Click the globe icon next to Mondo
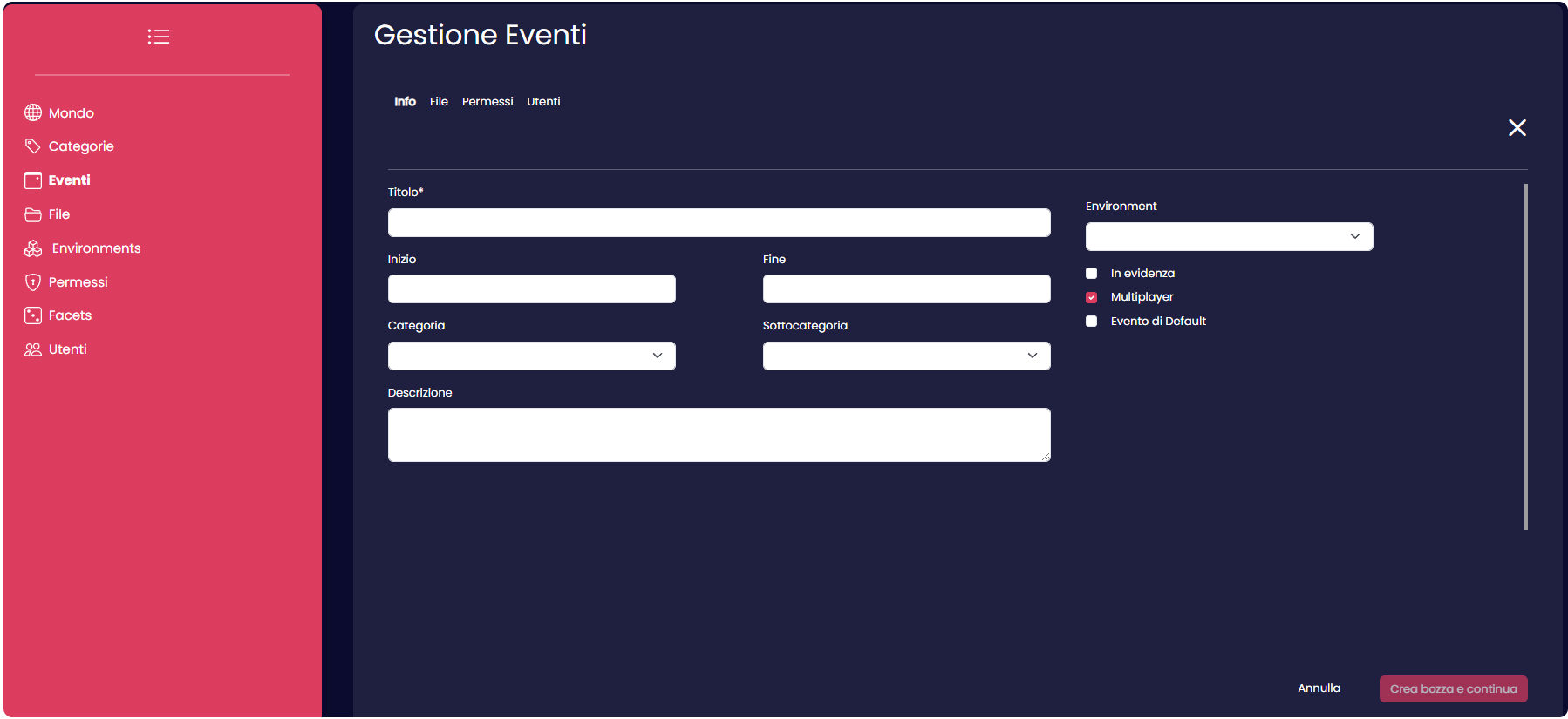 [x=33, y=112]
